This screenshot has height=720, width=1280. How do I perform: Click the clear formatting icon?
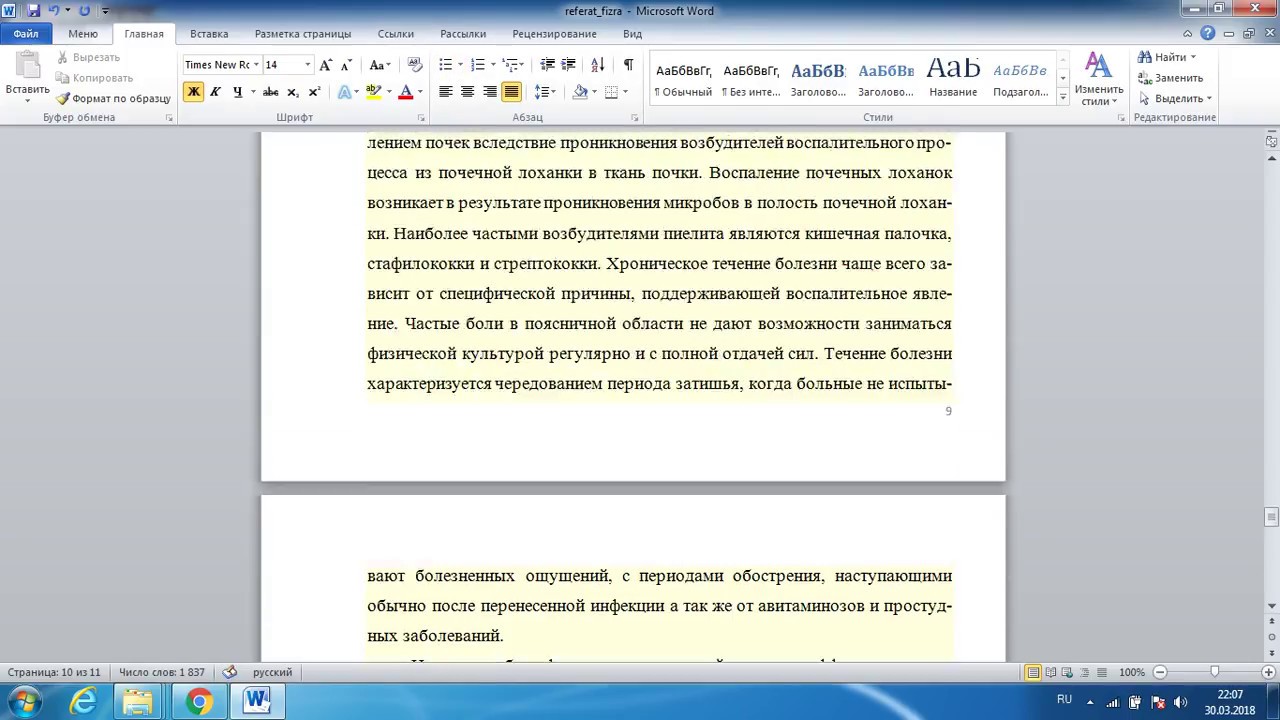click(415, 65)
